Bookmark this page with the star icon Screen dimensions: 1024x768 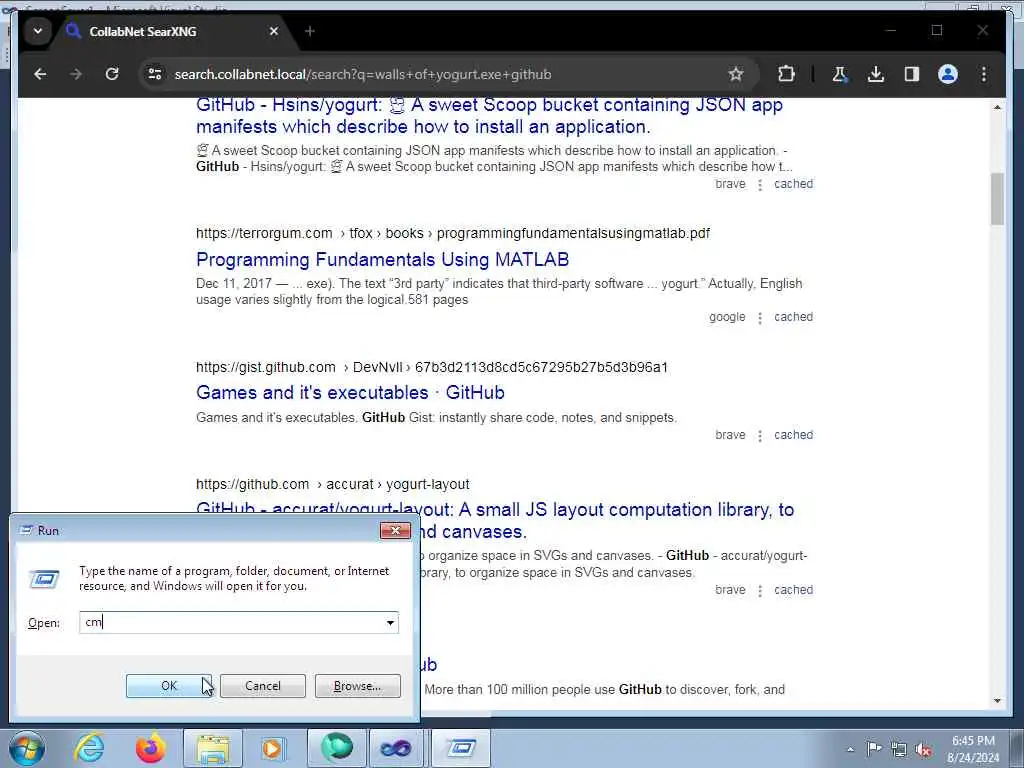coord(736,74)
